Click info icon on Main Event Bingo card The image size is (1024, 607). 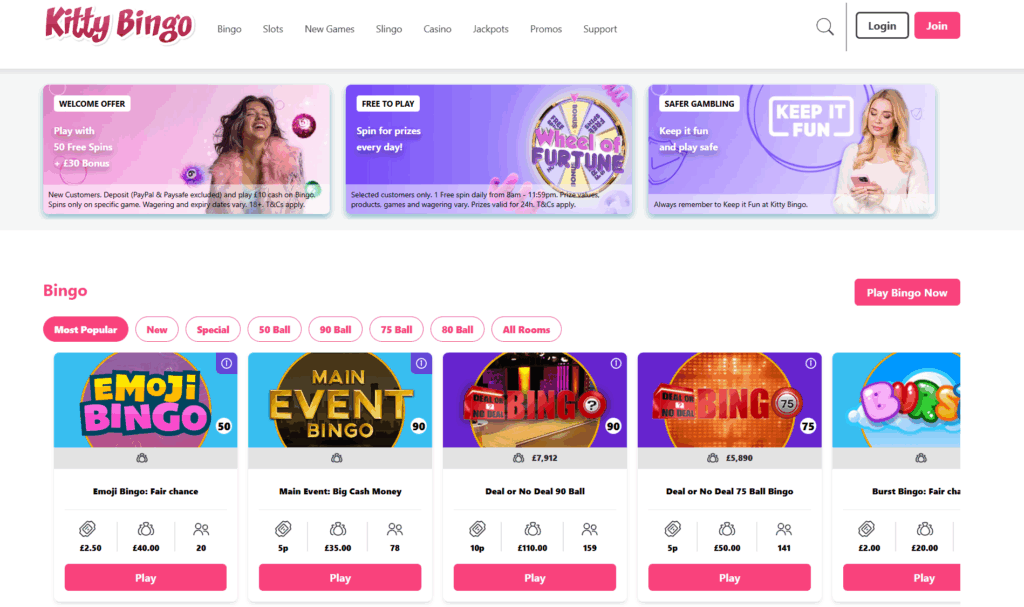[x=421, y=363]
